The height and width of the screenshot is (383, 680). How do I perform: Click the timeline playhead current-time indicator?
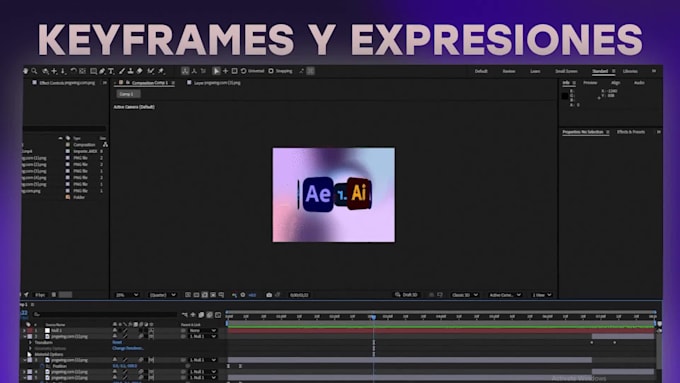[x=373, y=317]
